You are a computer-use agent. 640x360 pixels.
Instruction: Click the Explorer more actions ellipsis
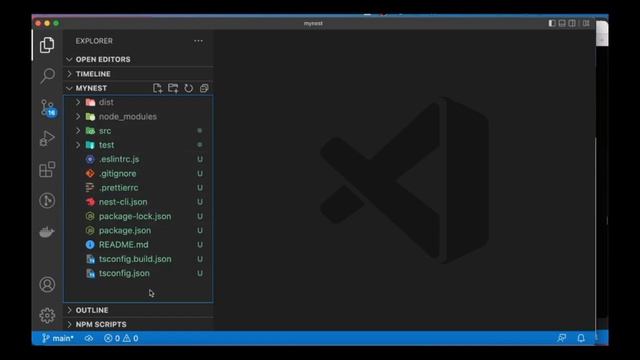[198, 41]
